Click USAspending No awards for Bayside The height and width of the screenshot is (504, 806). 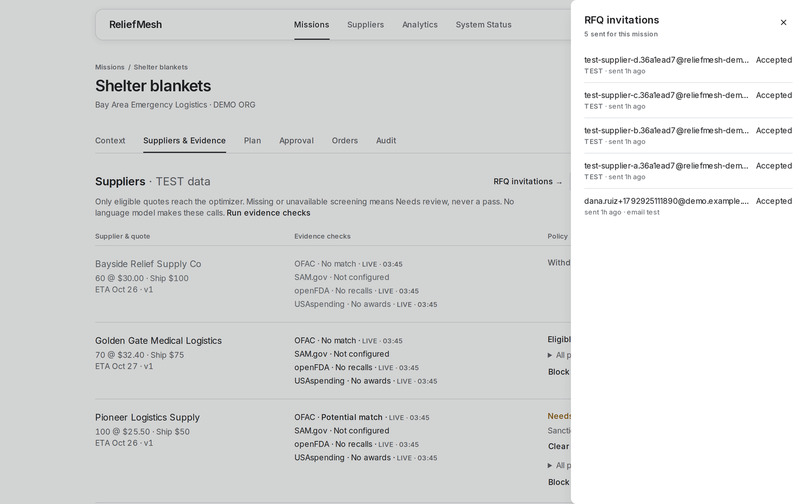[366, 304]
